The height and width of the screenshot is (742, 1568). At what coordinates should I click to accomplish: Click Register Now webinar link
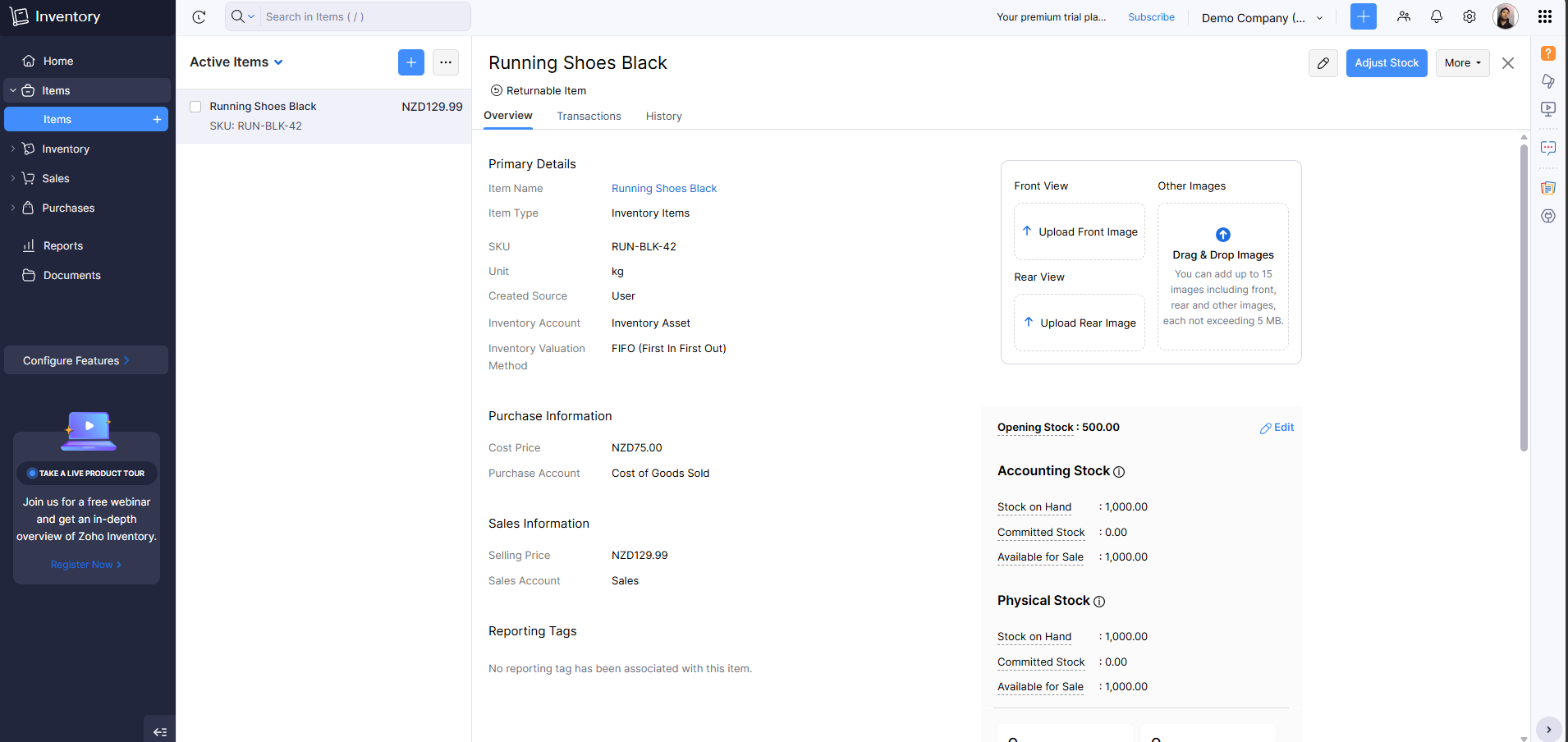pos(86,565)
